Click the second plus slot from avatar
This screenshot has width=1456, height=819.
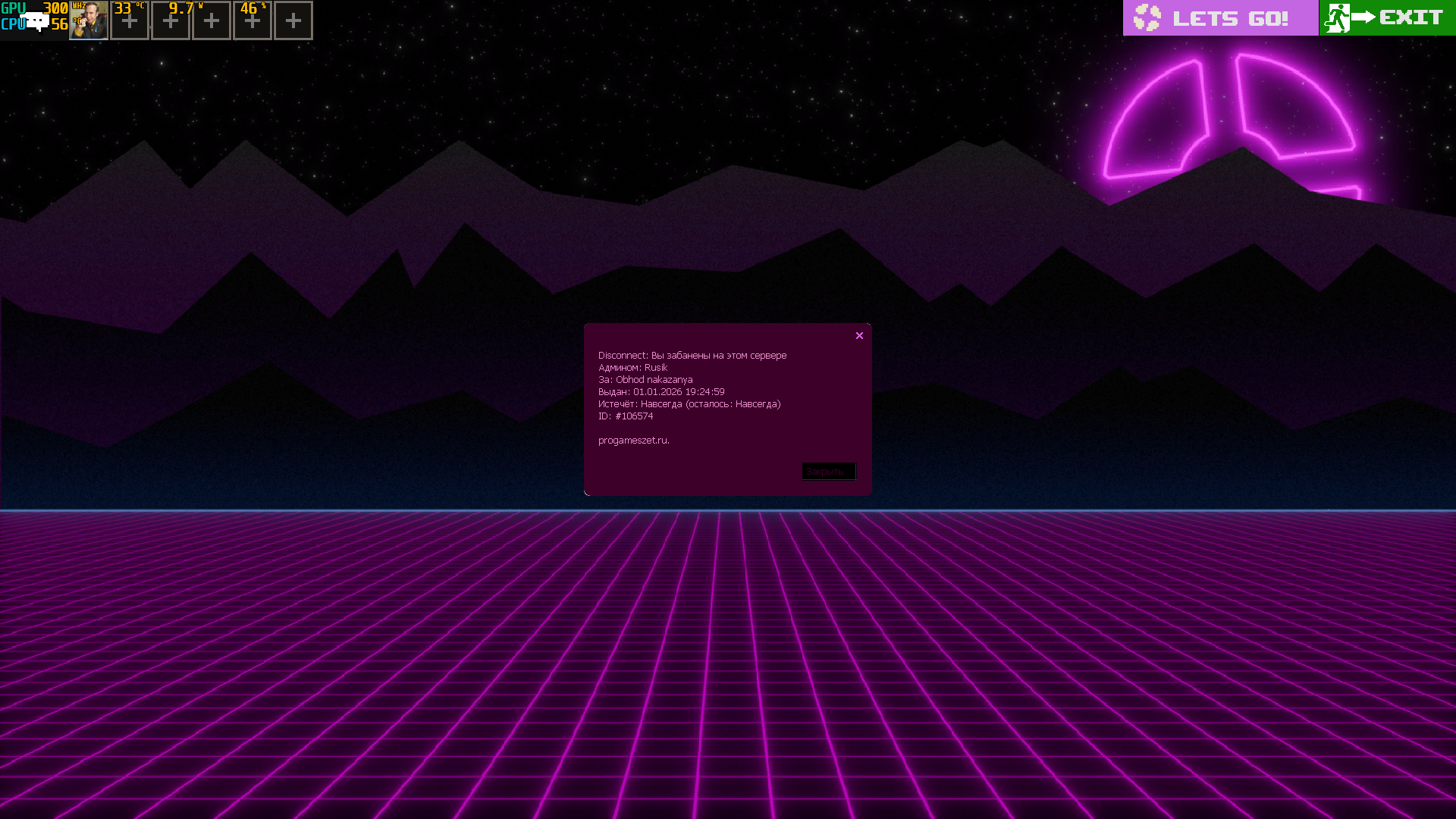pos(171,21)
